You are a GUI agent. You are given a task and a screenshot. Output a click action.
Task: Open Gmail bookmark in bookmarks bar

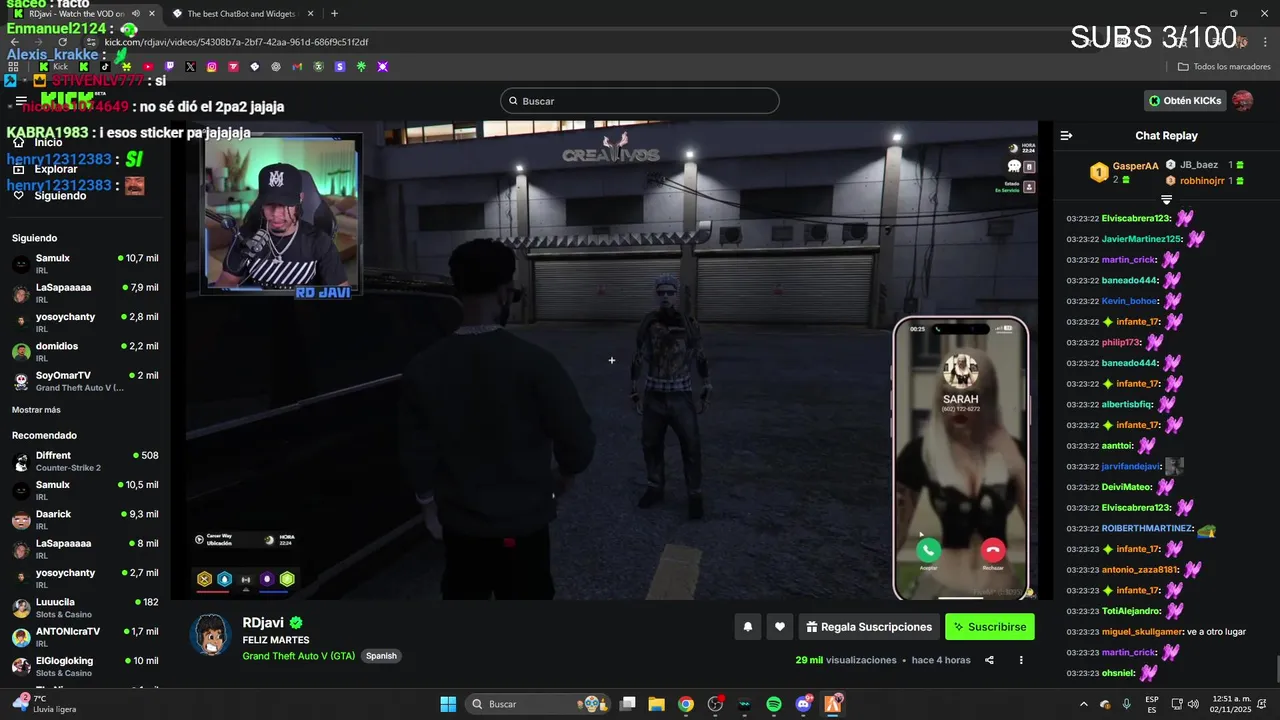point(297,67)
